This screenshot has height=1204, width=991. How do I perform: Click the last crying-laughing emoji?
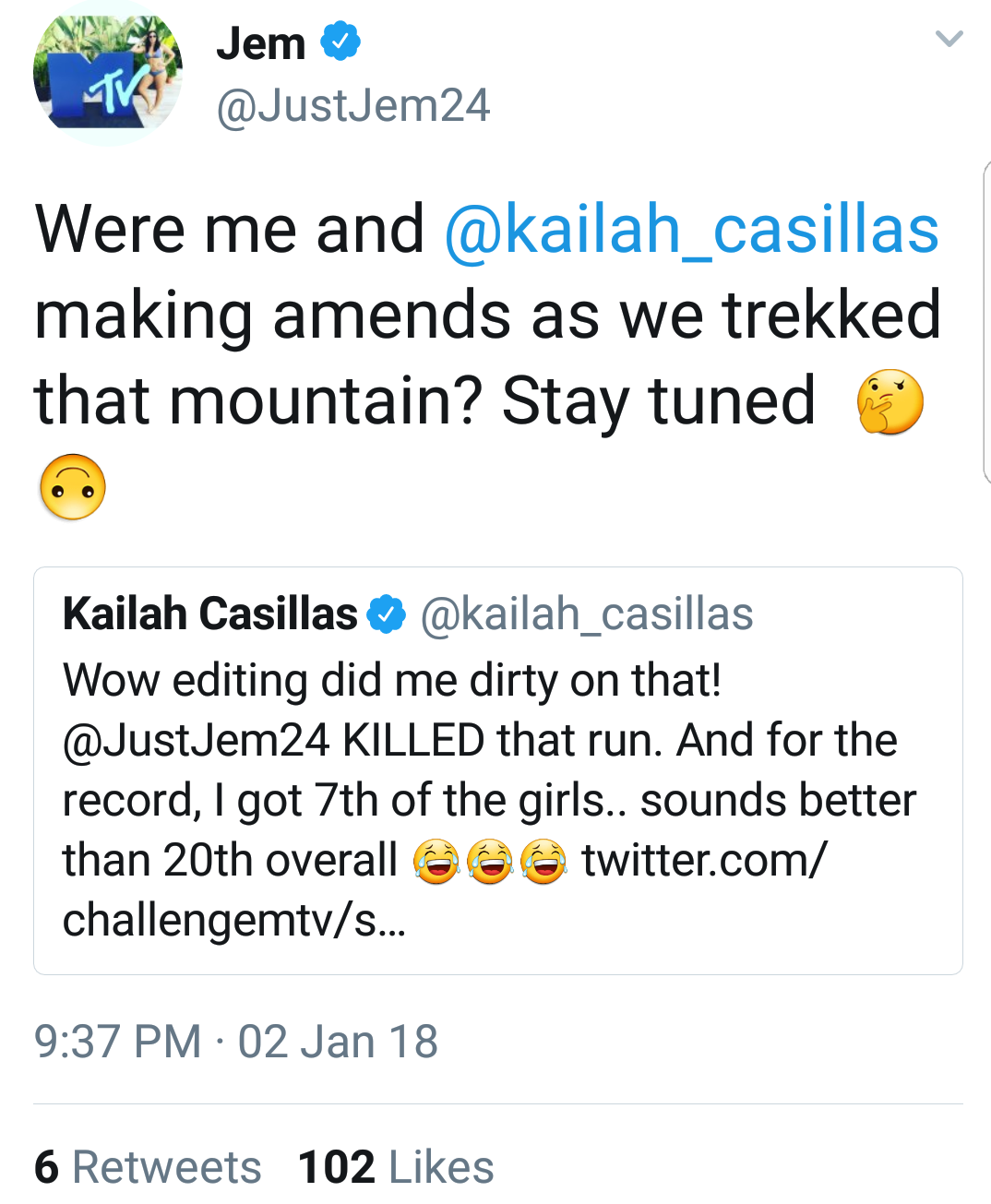pos(543,862)
